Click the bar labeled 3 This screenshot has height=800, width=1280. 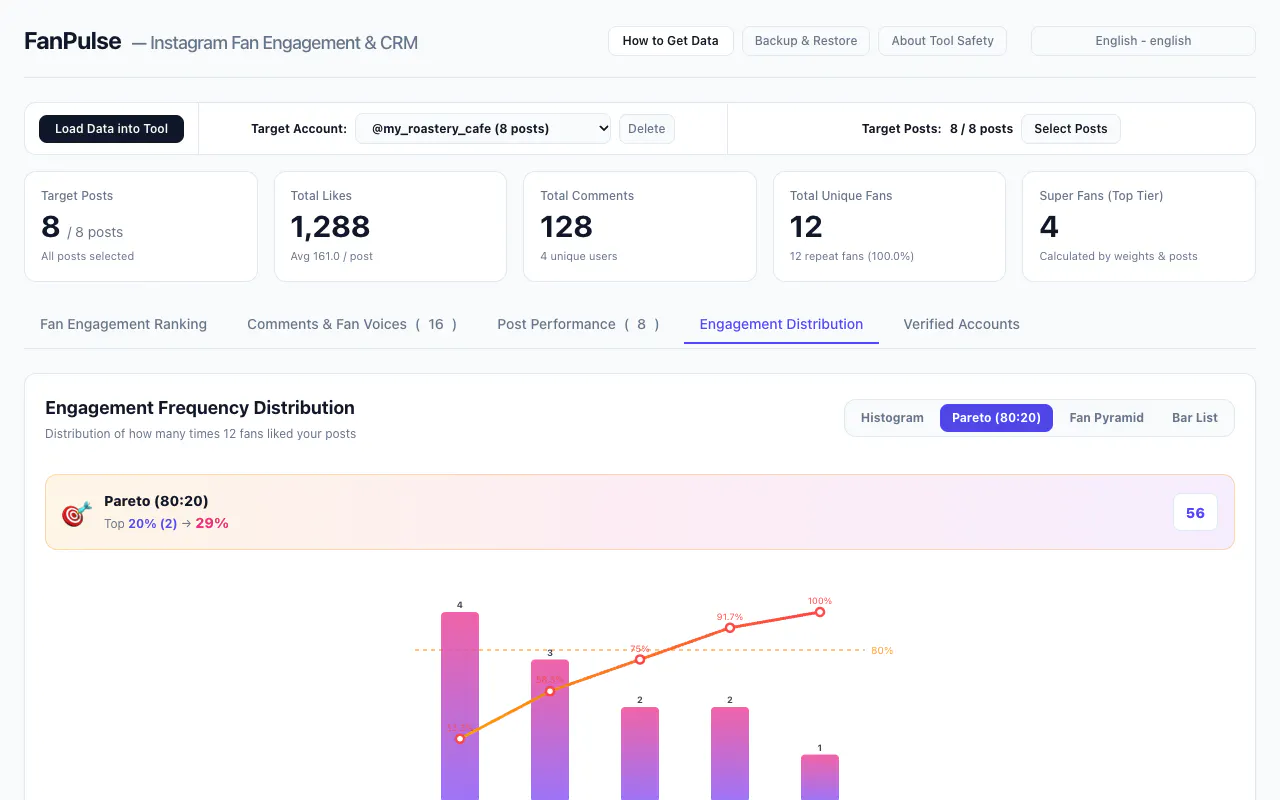[x=550, y=730]
